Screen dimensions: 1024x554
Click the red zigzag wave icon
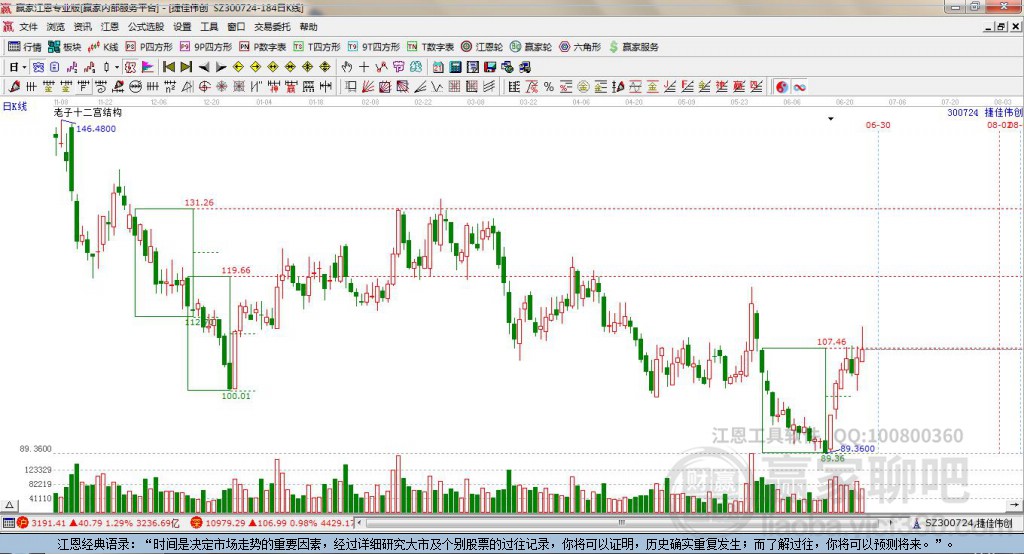click(381, 67)
